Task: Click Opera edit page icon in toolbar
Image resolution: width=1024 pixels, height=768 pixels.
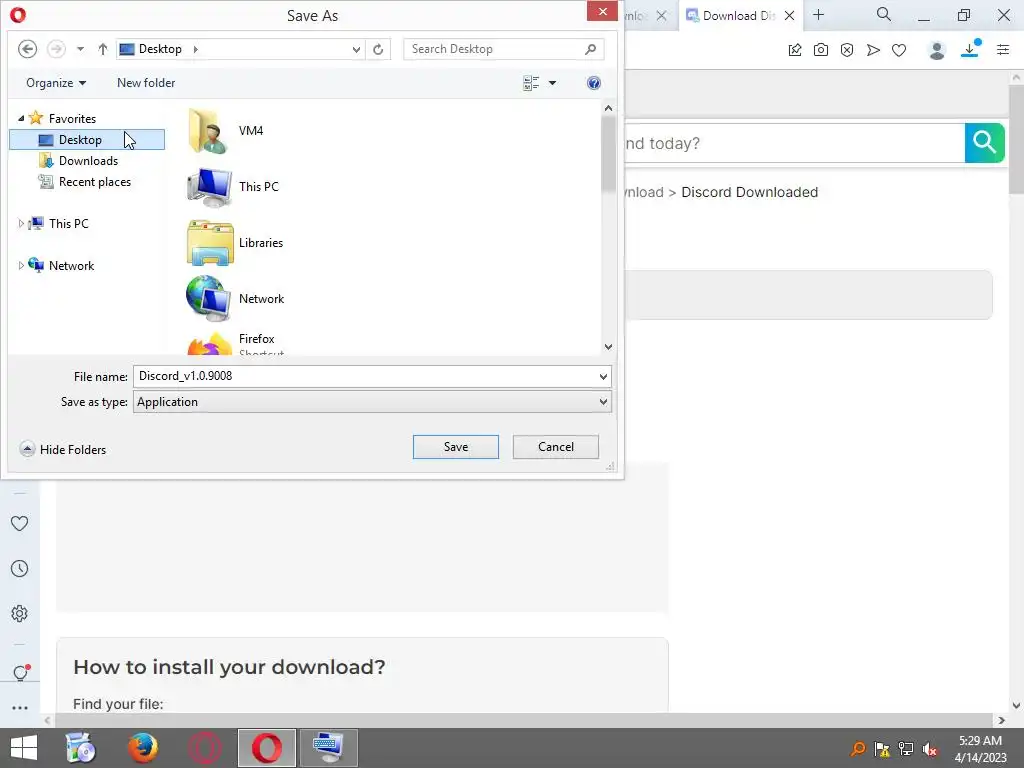Action: click(x=795, y=50)
